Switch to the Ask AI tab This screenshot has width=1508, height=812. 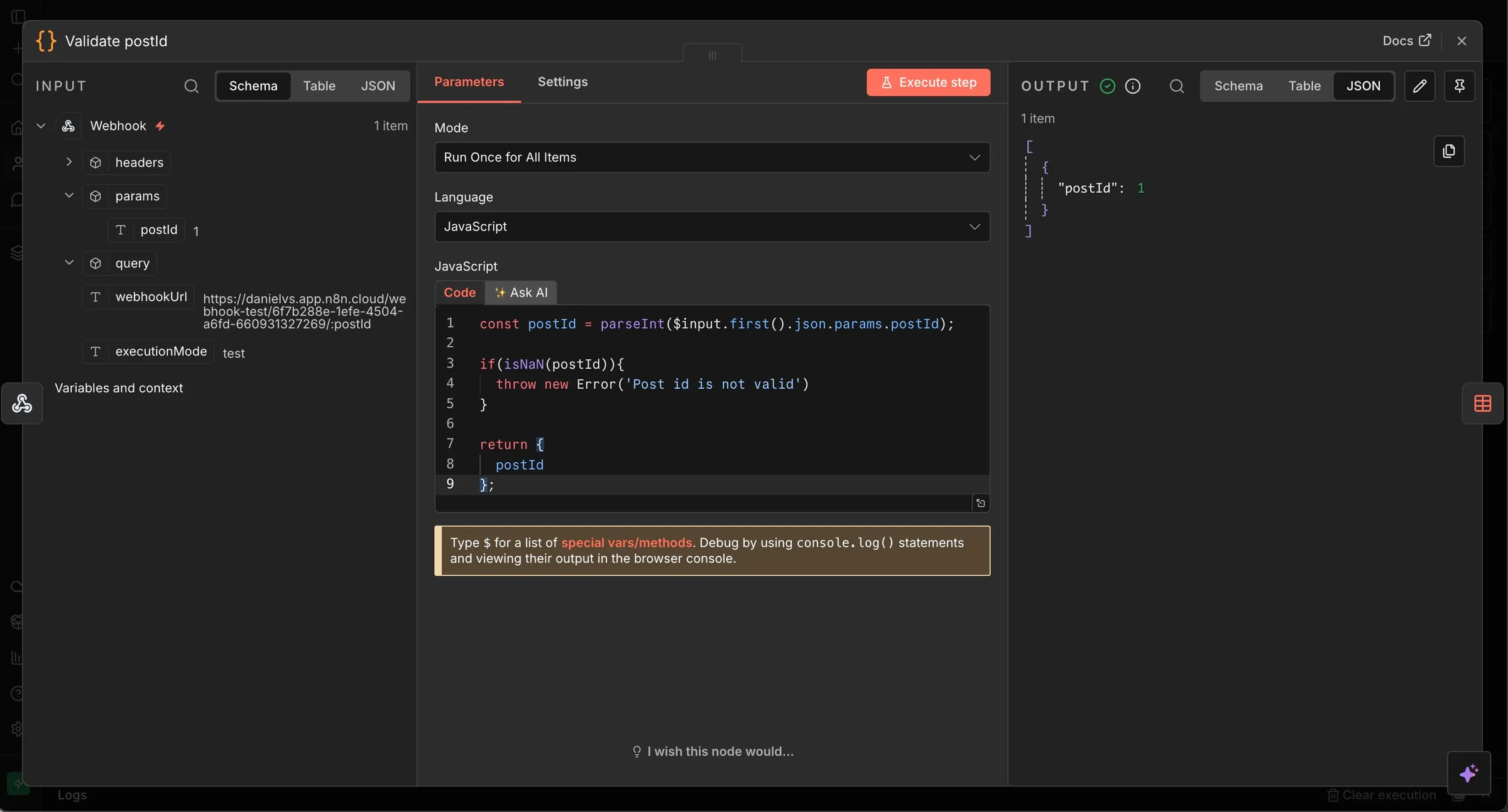(x=521, y=293)
